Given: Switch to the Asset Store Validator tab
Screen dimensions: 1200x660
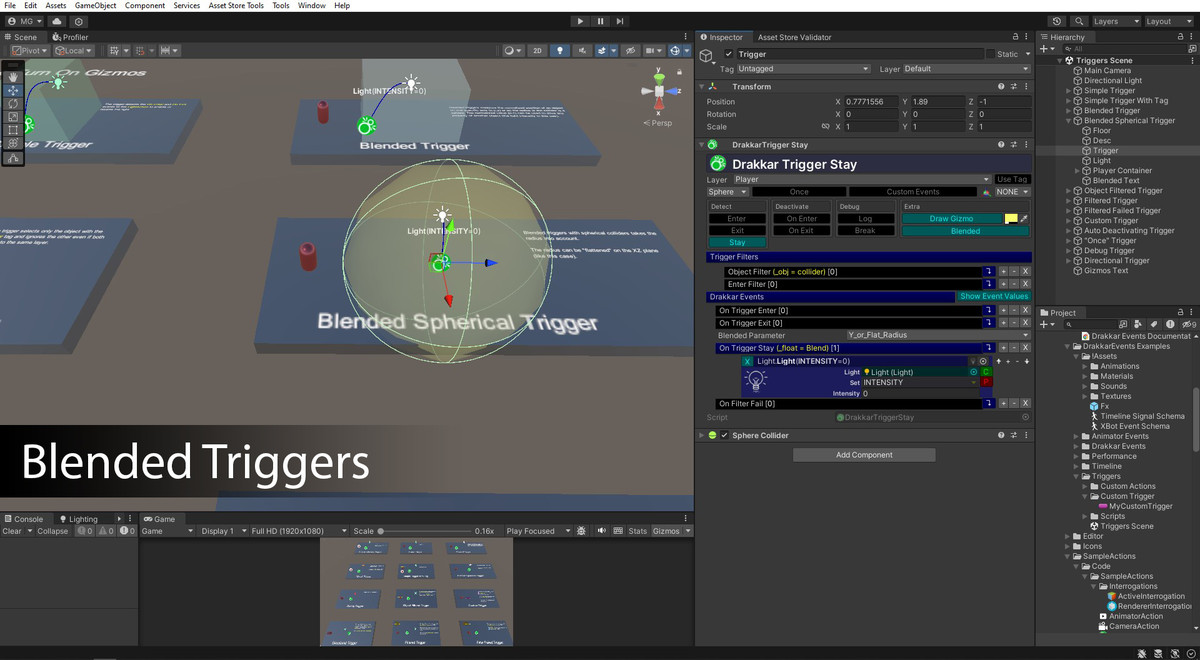Looking at the screenshot, I should click(795, 37).
